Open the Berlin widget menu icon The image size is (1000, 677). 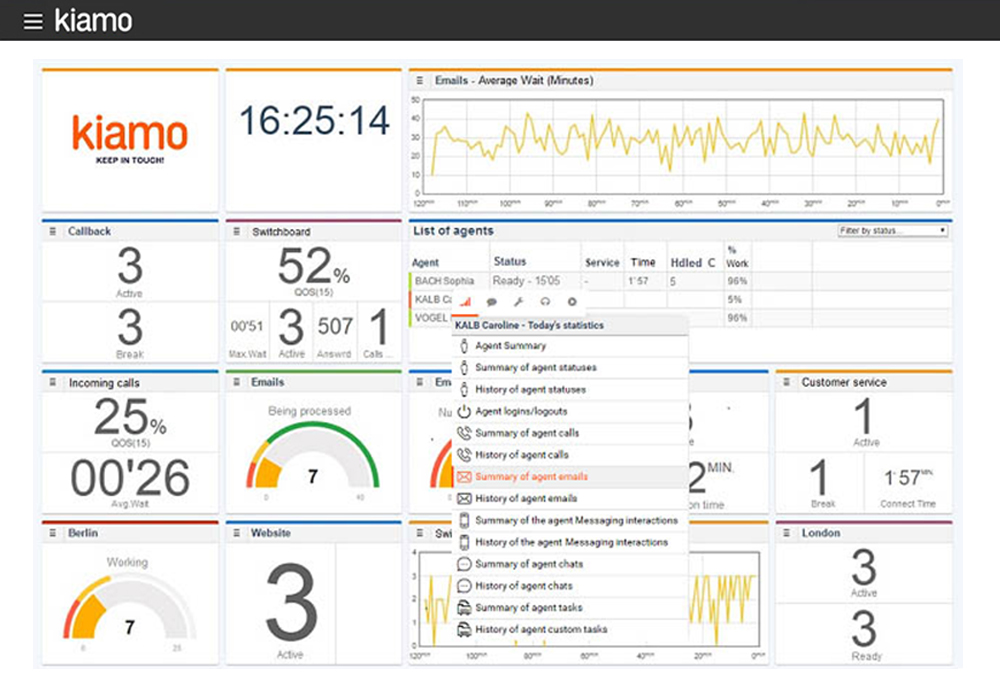pyautogui.click(x=53, y=533)
